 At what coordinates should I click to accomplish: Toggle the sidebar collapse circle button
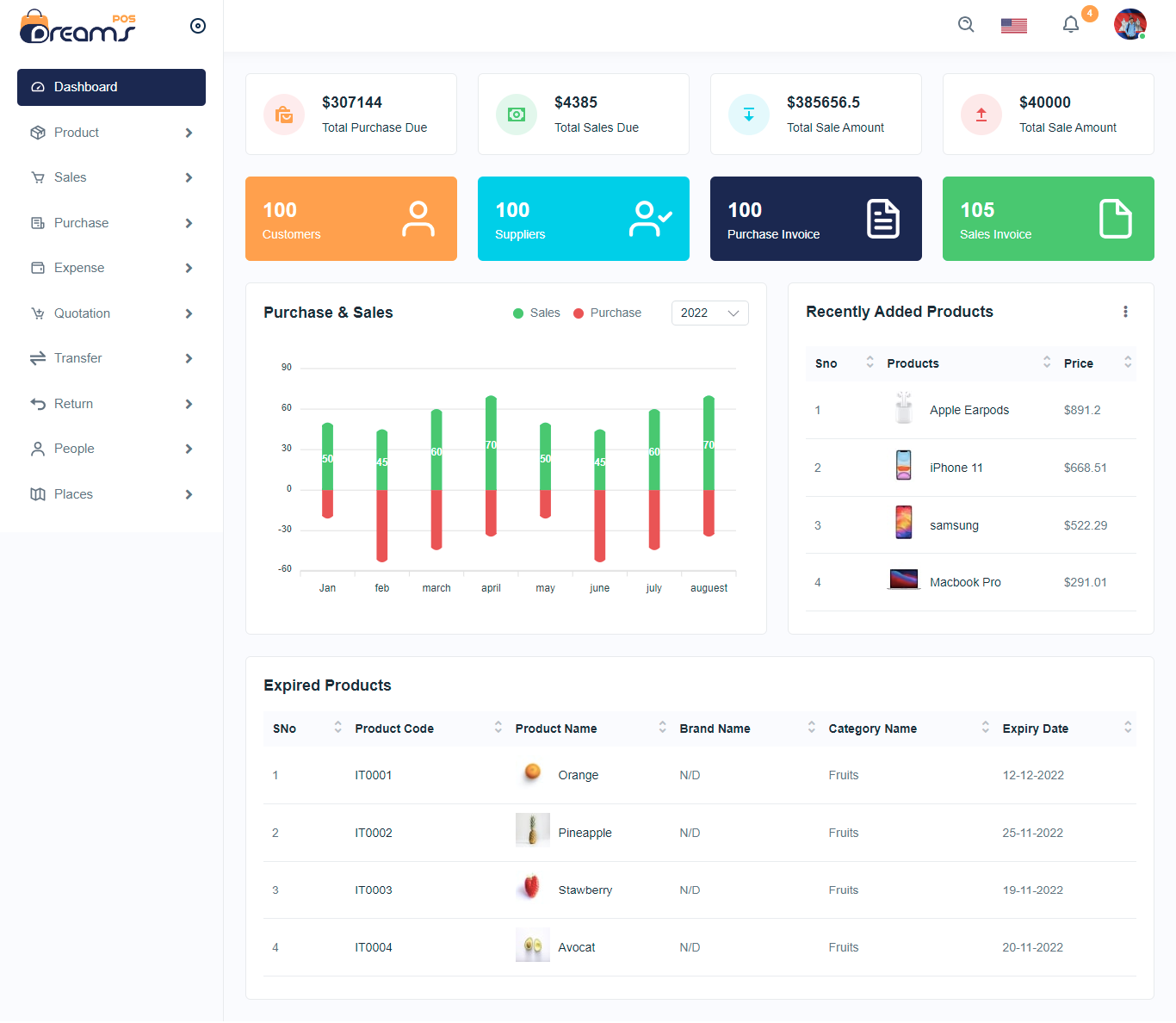[198, 26]
